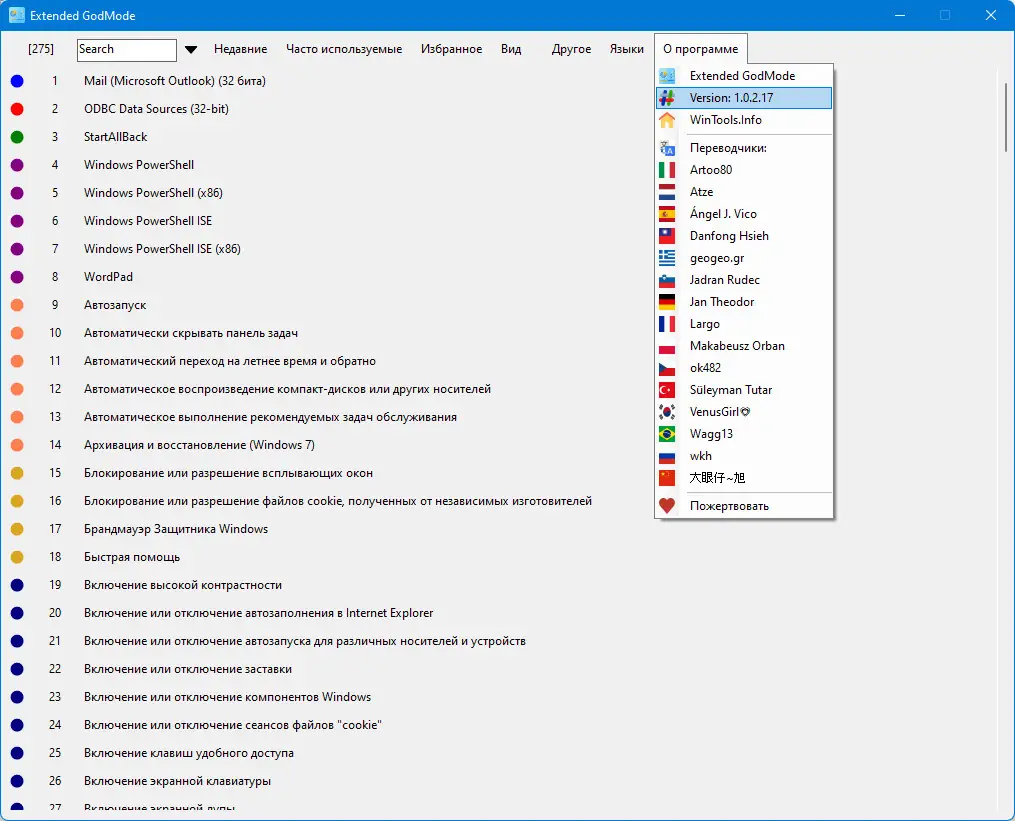Select Включение или отключение компонентов Windows row

(228, 697)
